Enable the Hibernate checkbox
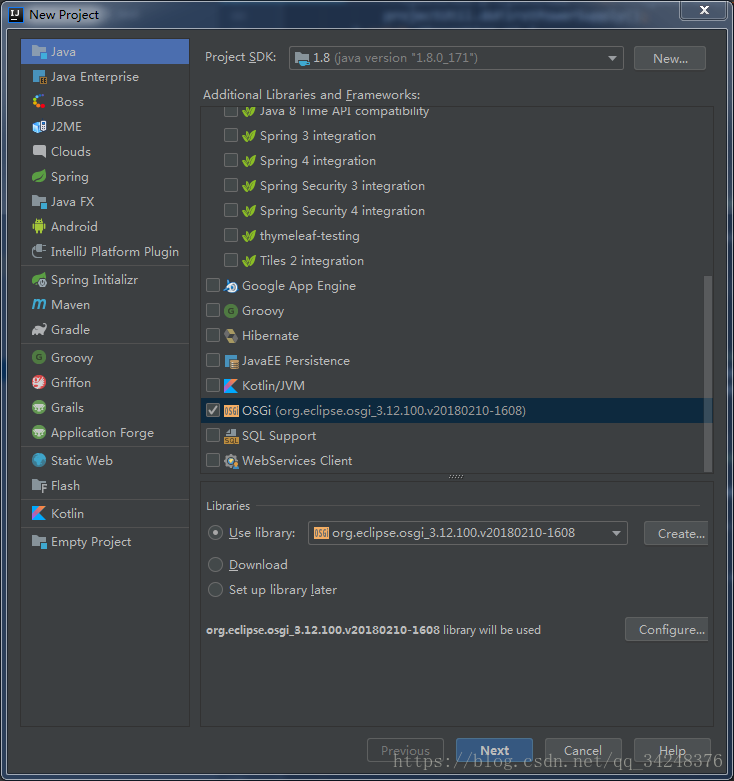This screenshot has width=734, height=781. (213, 335)
